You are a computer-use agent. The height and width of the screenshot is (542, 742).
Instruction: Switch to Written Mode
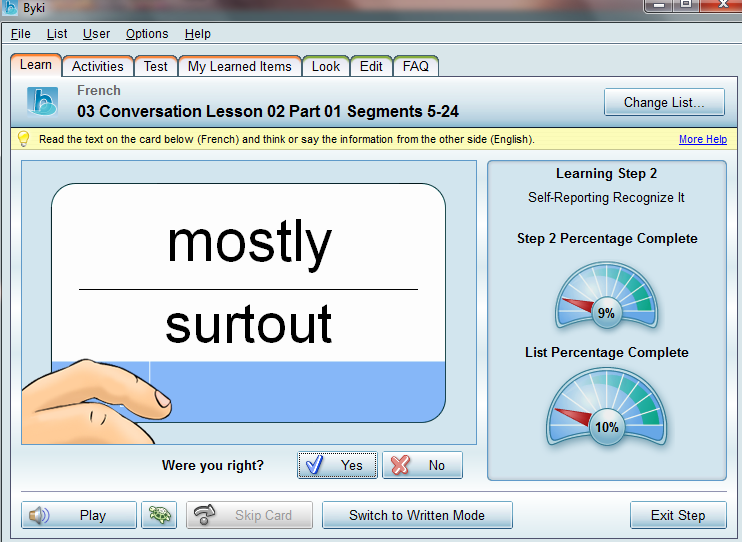[x=417, y=515]
